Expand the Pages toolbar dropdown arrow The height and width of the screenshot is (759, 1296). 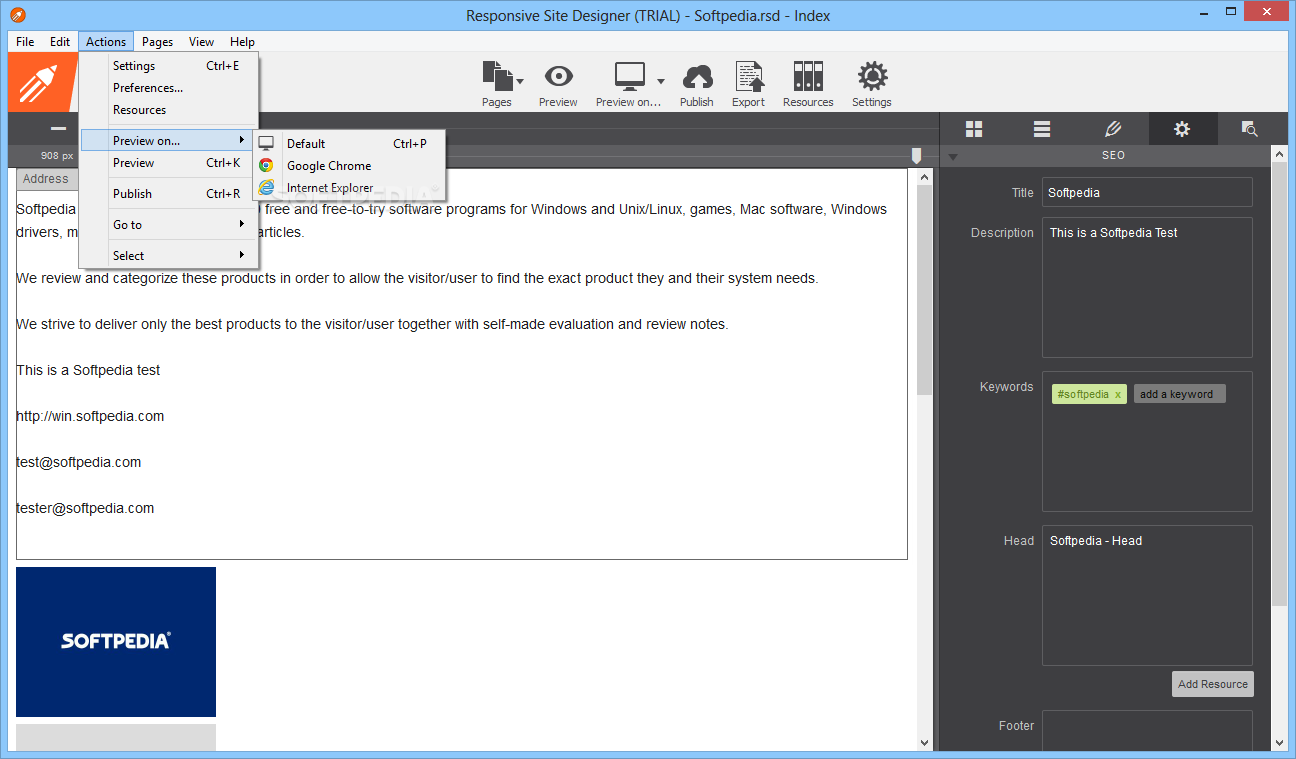click(x=520, y=80)
